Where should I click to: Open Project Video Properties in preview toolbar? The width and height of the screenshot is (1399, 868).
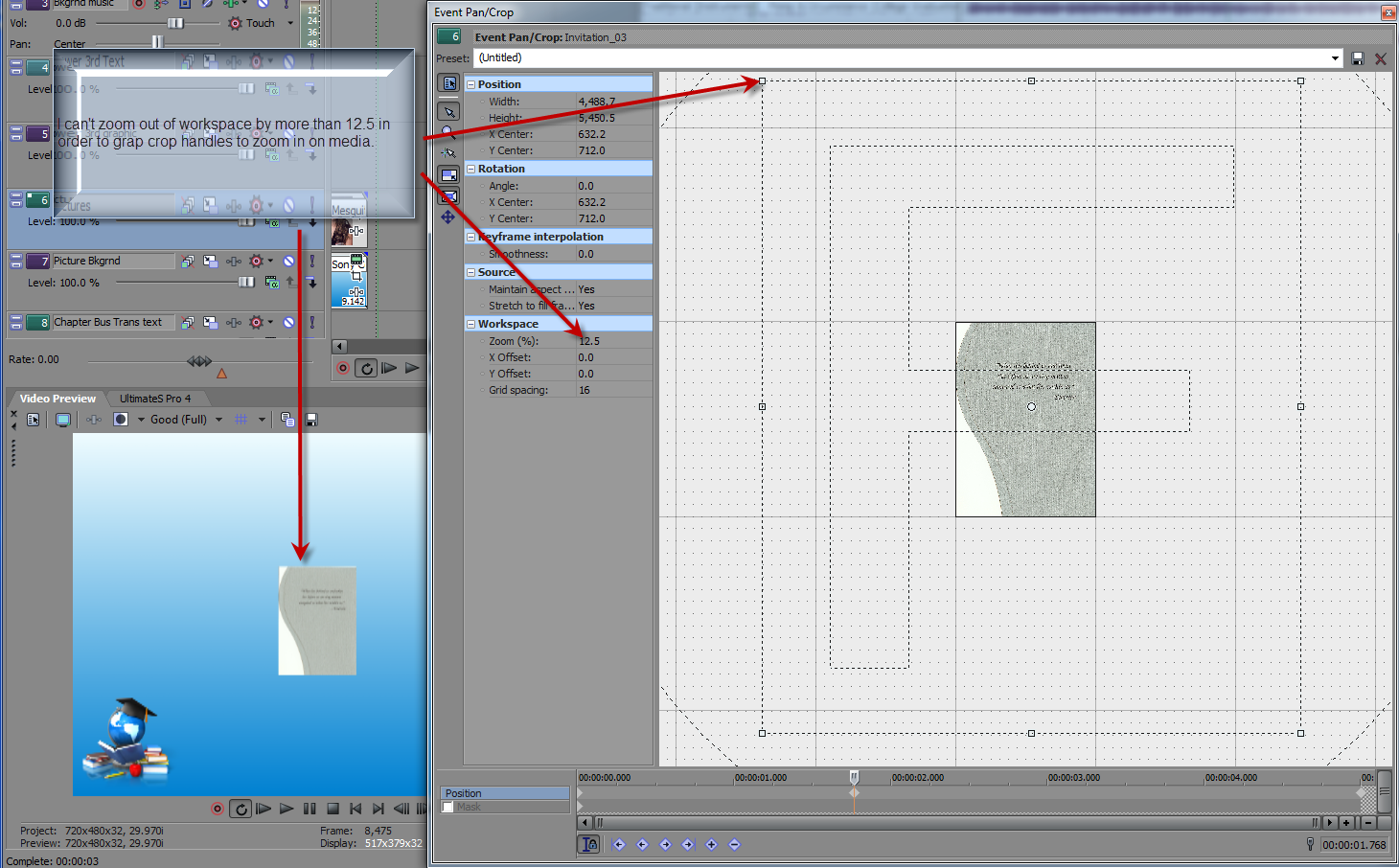click(34, 420)
